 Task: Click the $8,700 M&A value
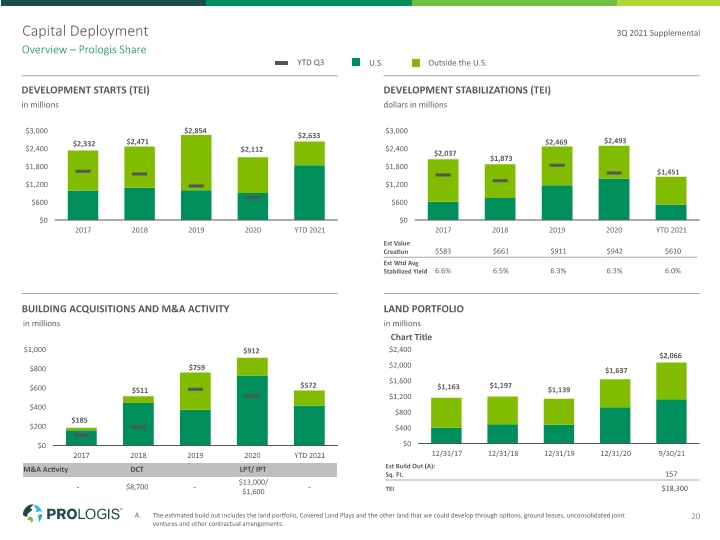click(137, 487)
